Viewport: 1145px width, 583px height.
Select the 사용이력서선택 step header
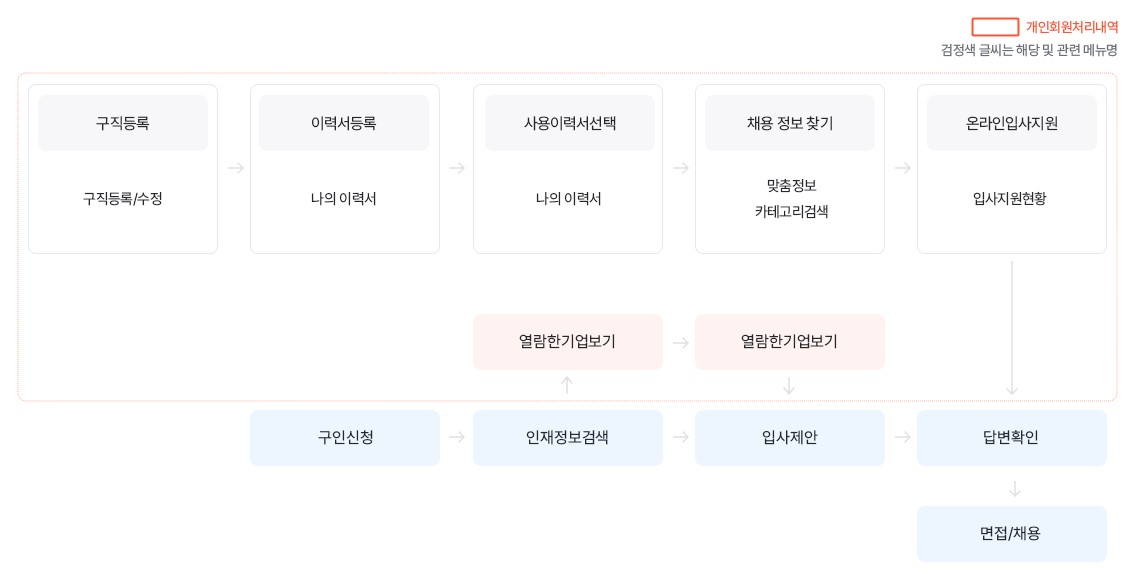[x=570, y=123]
